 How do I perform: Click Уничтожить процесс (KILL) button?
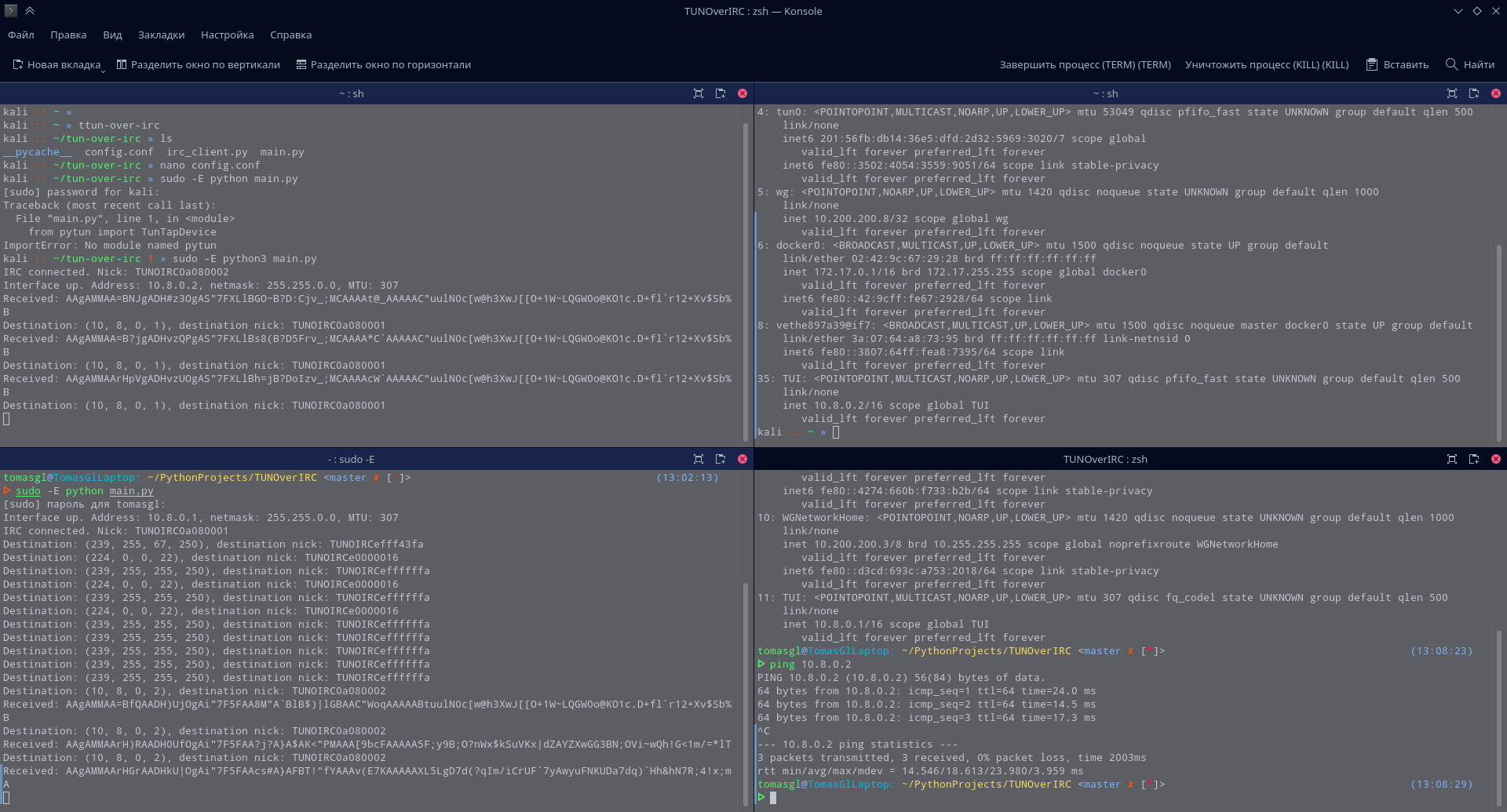[1267, 64]
